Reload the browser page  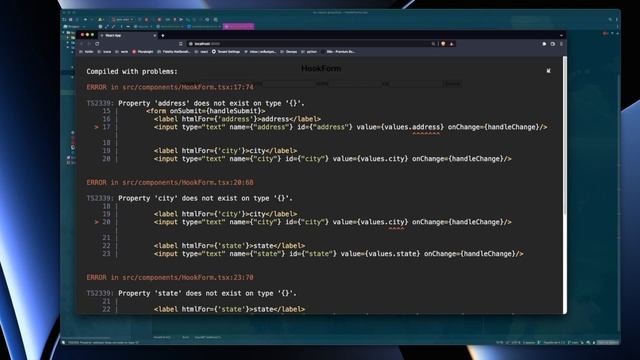[97, 44]
